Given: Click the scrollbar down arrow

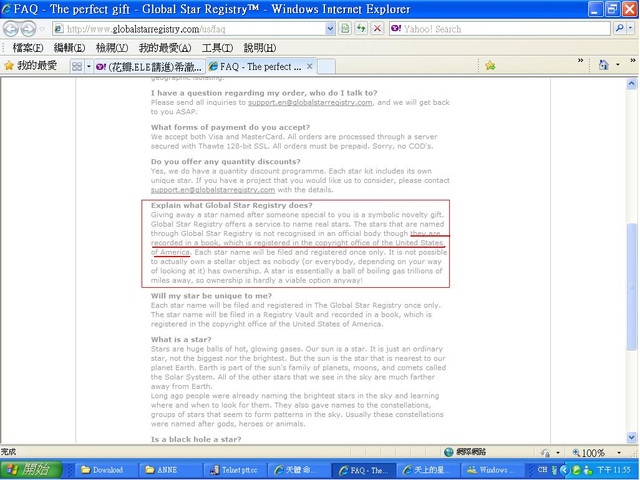Looking at the screenshot, I should click(x=631, y=437).
